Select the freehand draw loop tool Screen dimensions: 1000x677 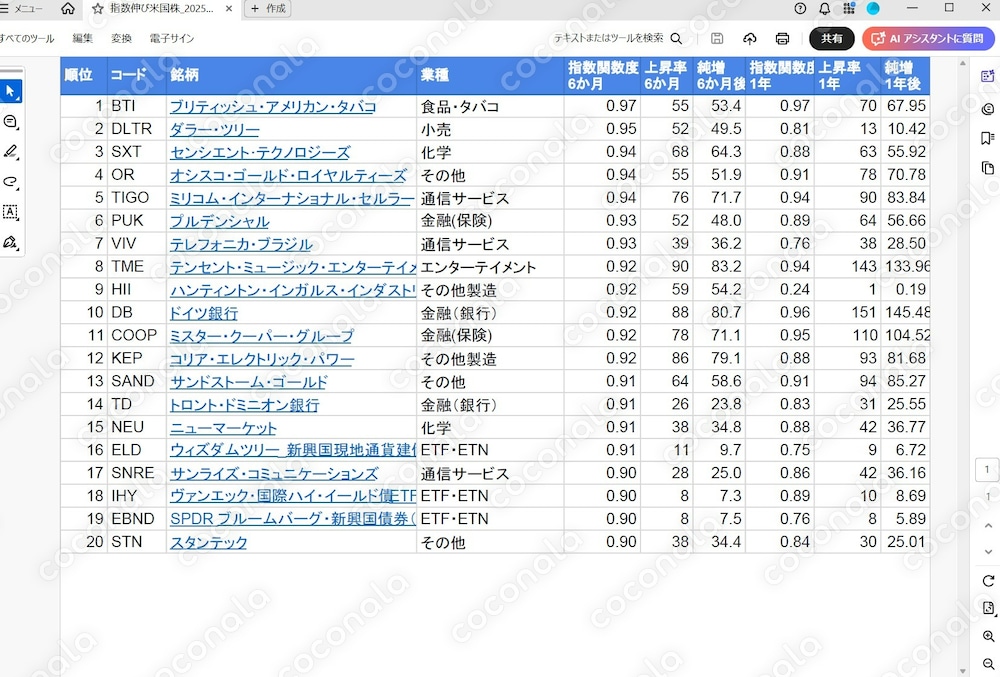(11, 182)
